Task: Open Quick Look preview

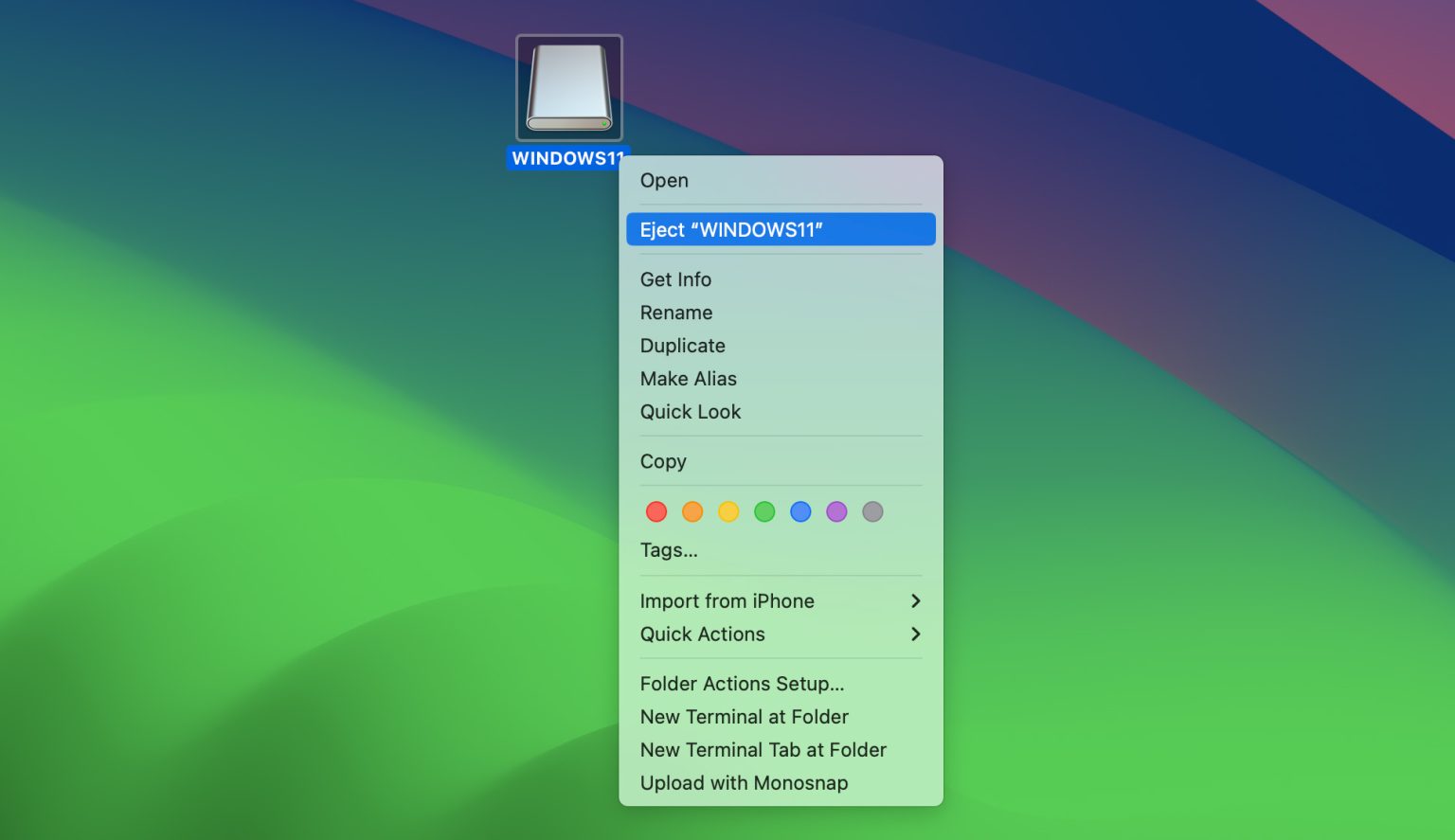Action: tap(691, 411)
